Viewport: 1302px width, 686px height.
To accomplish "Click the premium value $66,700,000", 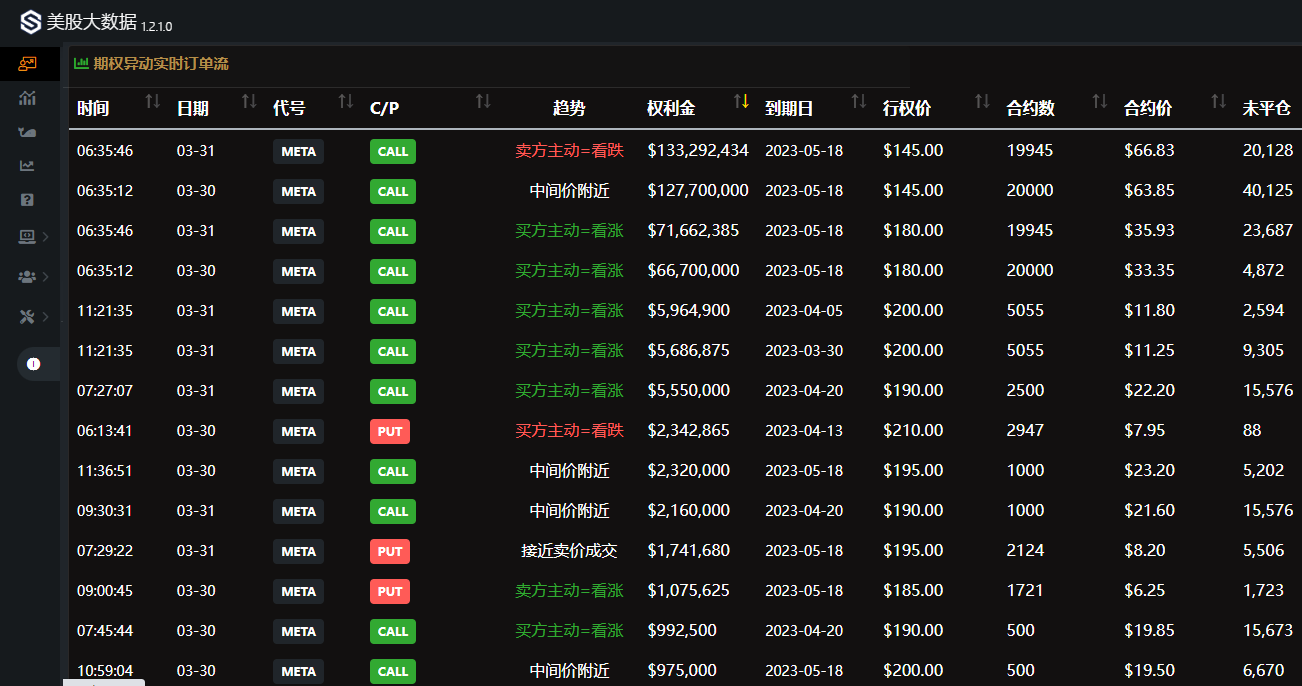I will pyautogui.click(x=693, y=271).
